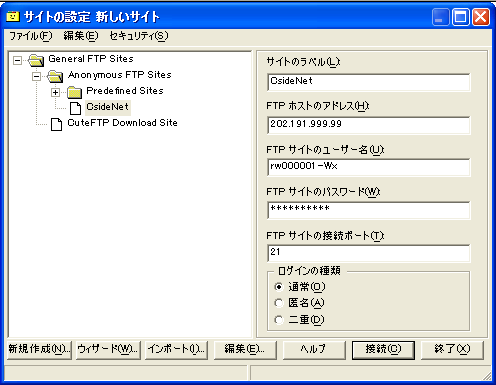Click the ウィザード(W)... button
The width and height of the screenshot is (496, 385).
click(x=108, y=350)
